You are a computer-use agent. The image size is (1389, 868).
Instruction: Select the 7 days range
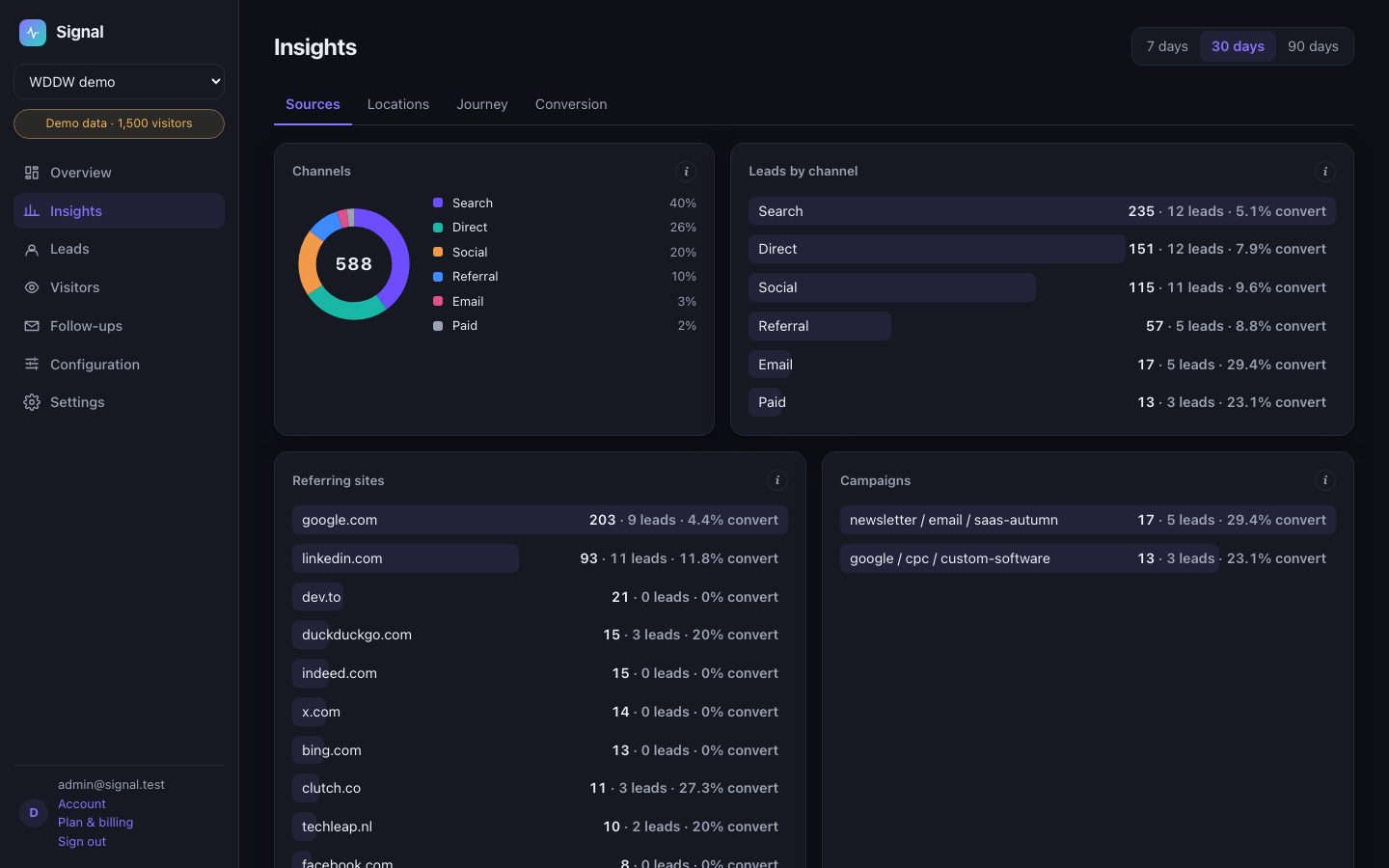coord(1167,46)
